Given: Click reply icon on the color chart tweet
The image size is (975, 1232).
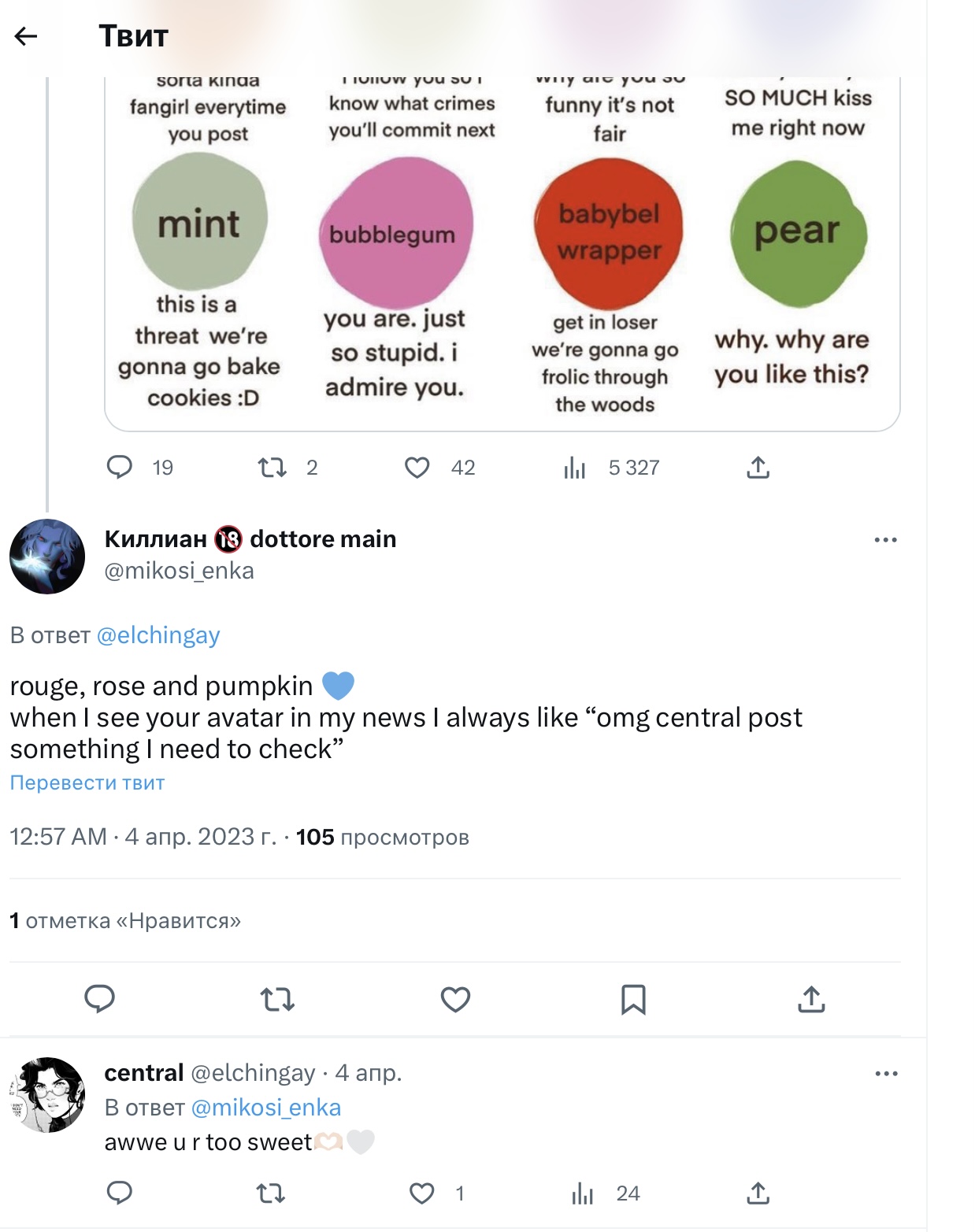Looking at the screenshot, I should [120, 468].
